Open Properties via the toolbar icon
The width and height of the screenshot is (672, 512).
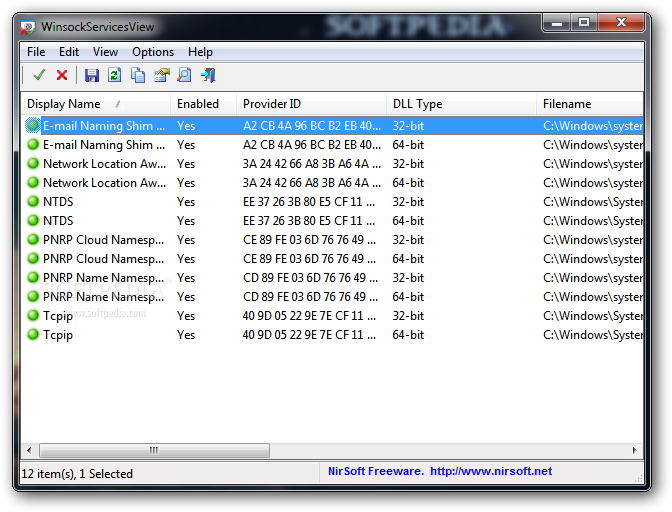click(162, 75)
